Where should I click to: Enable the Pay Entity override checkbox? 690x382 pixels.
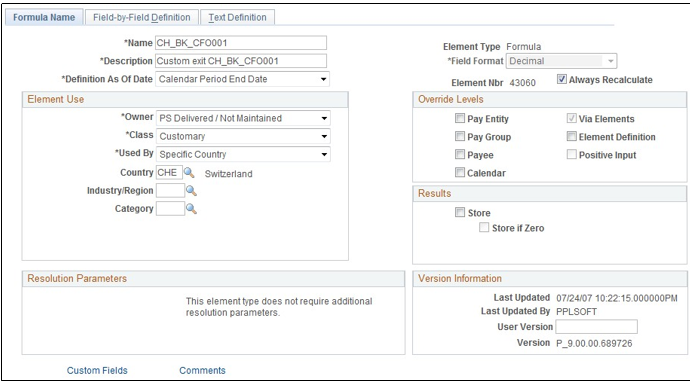pos(460,118)
